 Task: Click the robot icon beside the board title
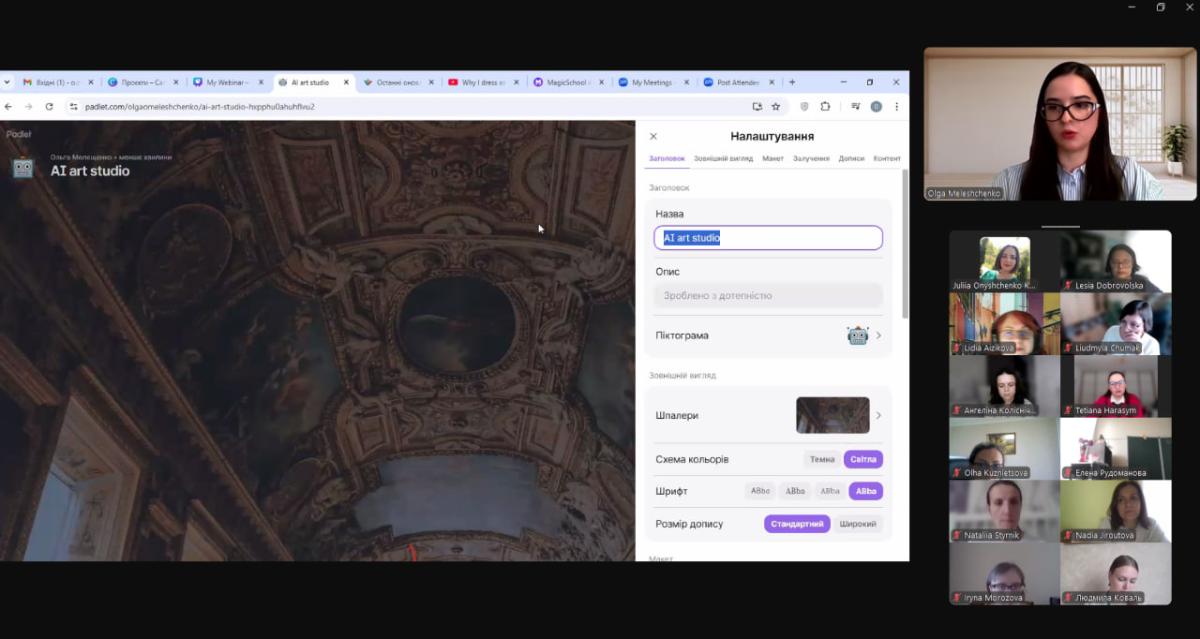pos(23,168)
